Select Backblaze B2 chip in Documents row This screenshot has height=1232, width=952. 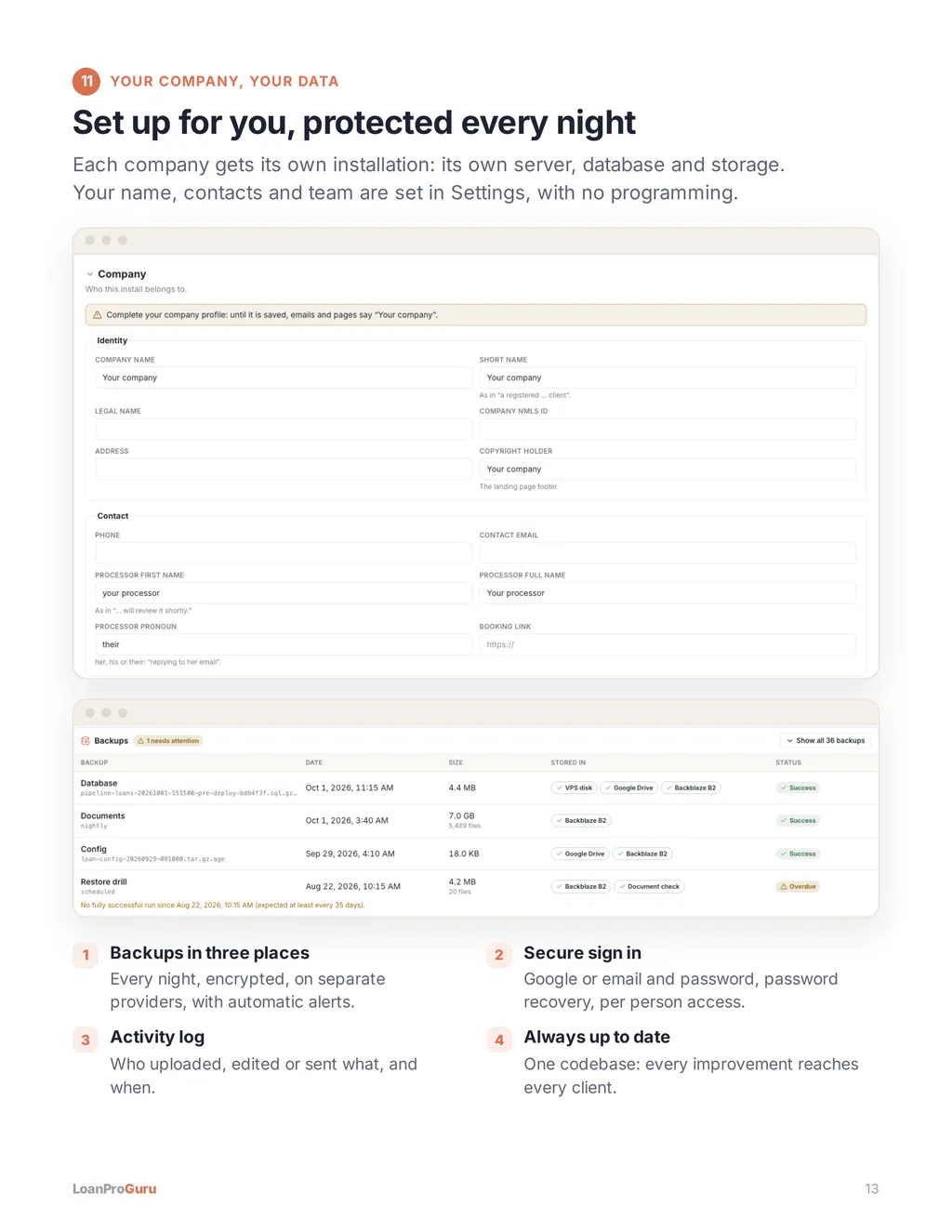(581, 820)
